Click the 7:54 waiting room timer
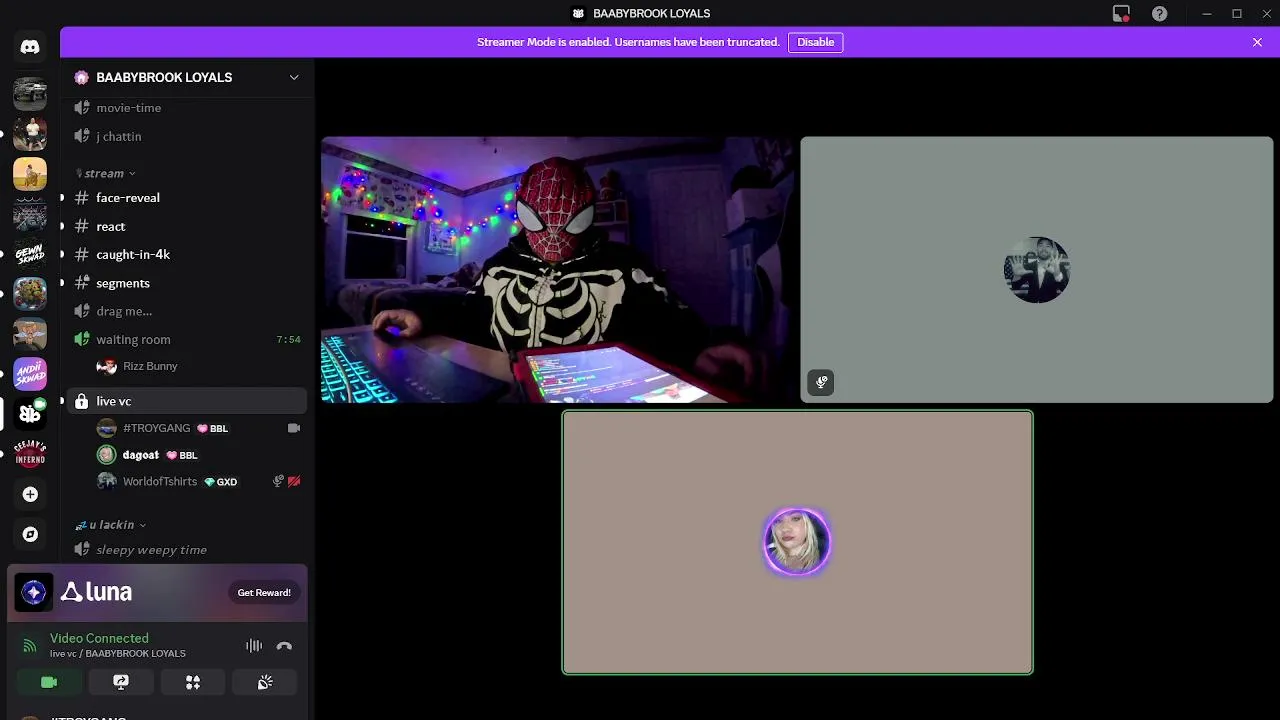The height and width of the screenshot is (720, 1280). click(x=288, y=340)
